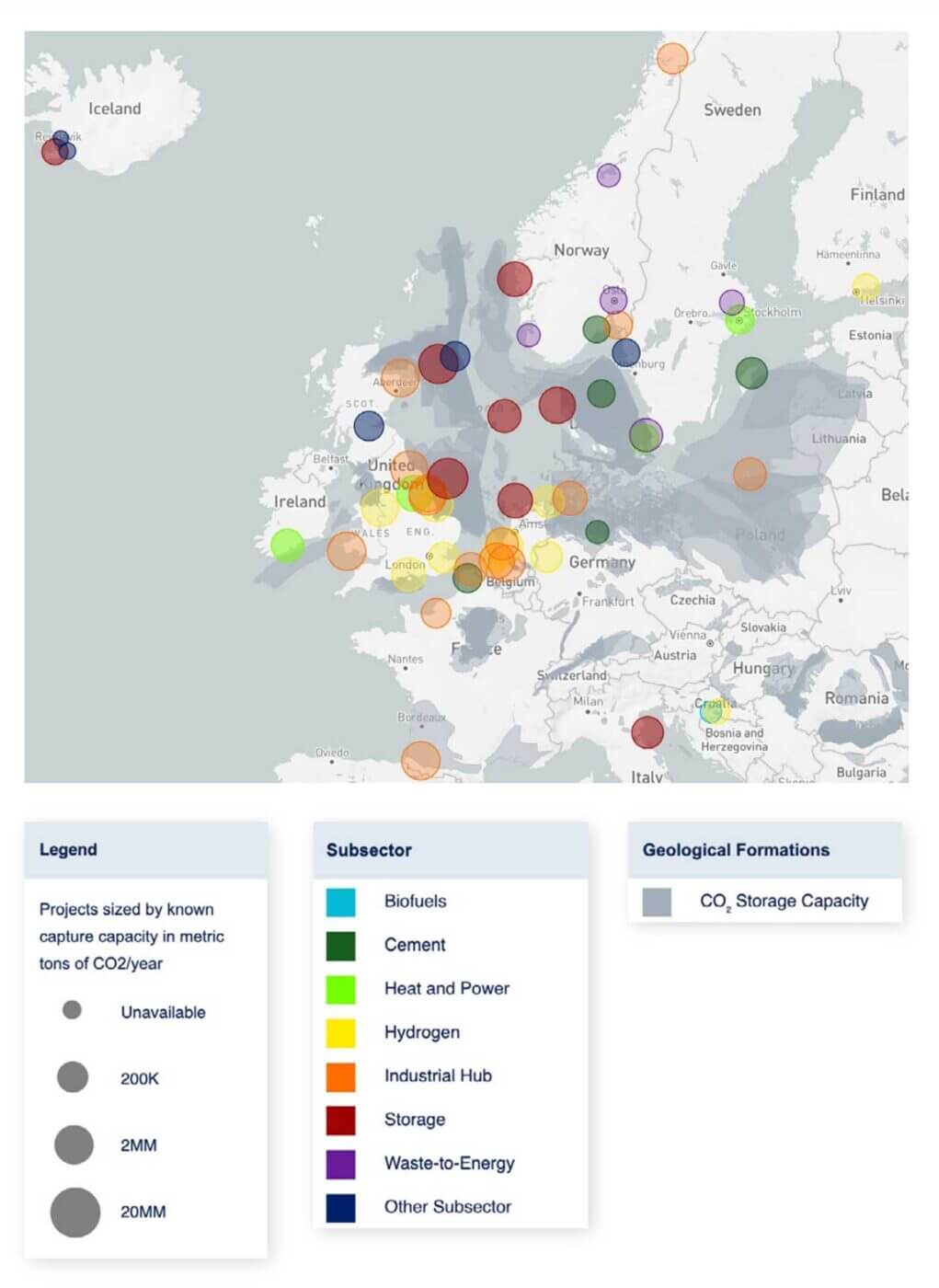Viewport: 939px width, 1288px height.
Task: Select the purple marker in southern Norway
Action: tap(528, 335)
